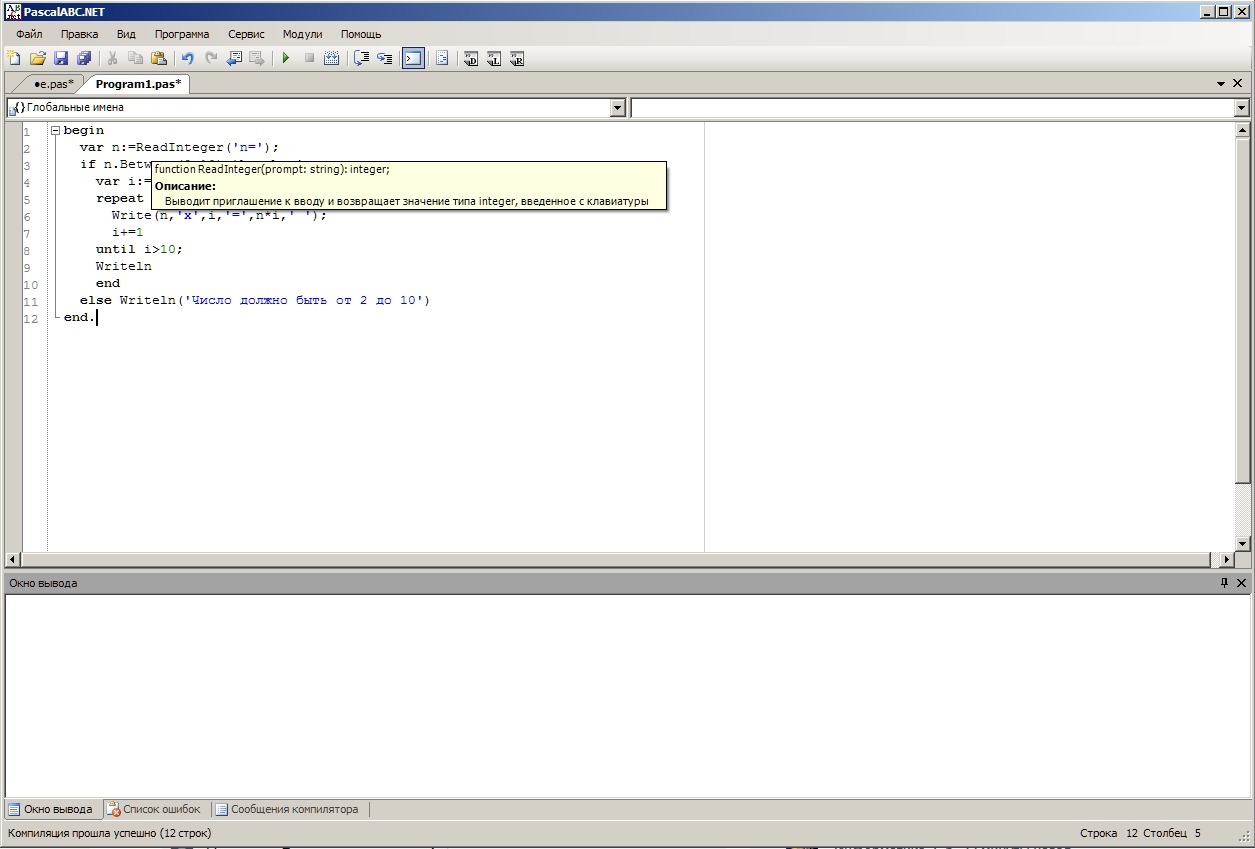Pin the Окно вывода panel

tap(1224, 583)
